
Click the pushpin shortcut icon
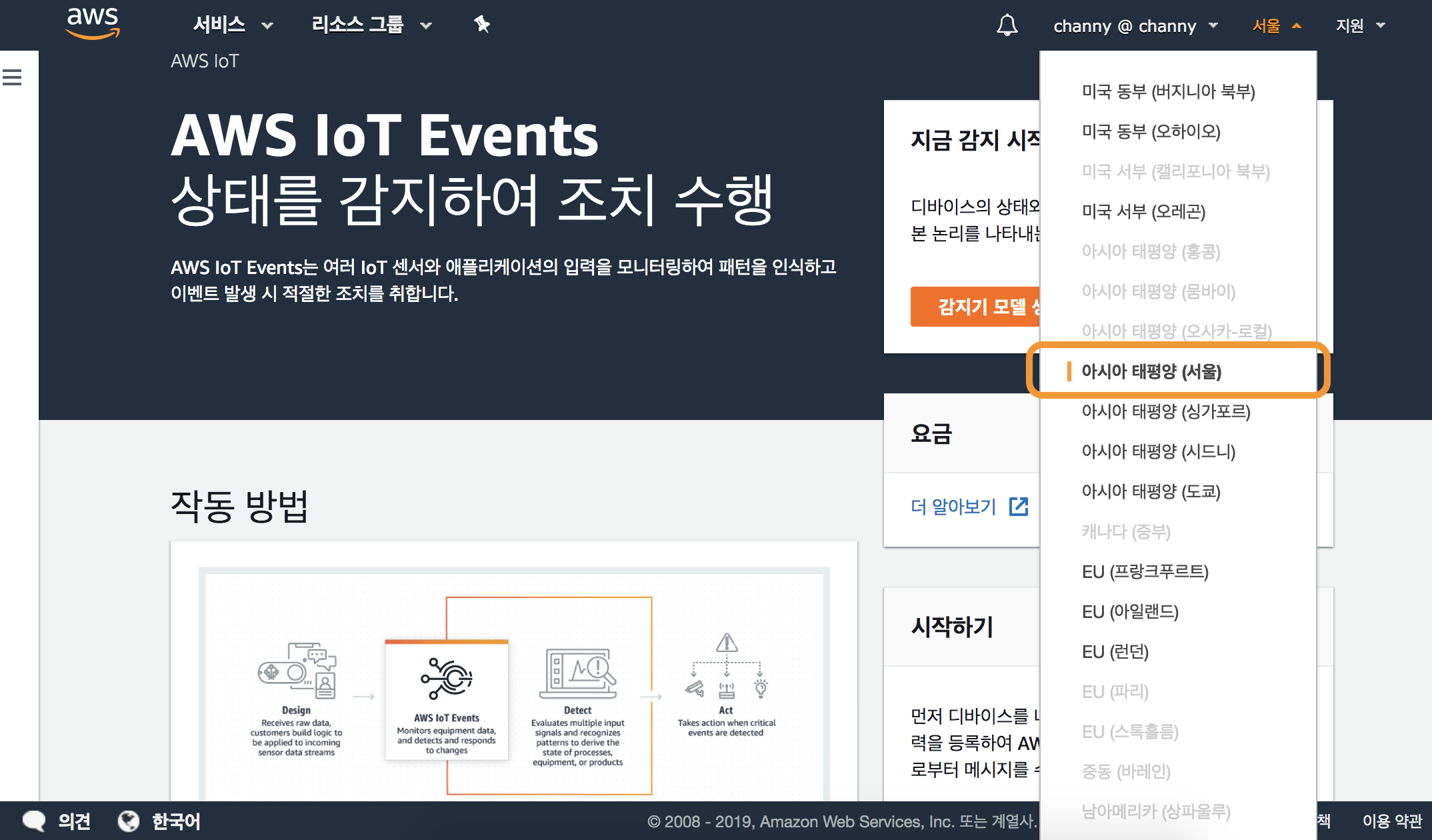(x=482, y=25)
